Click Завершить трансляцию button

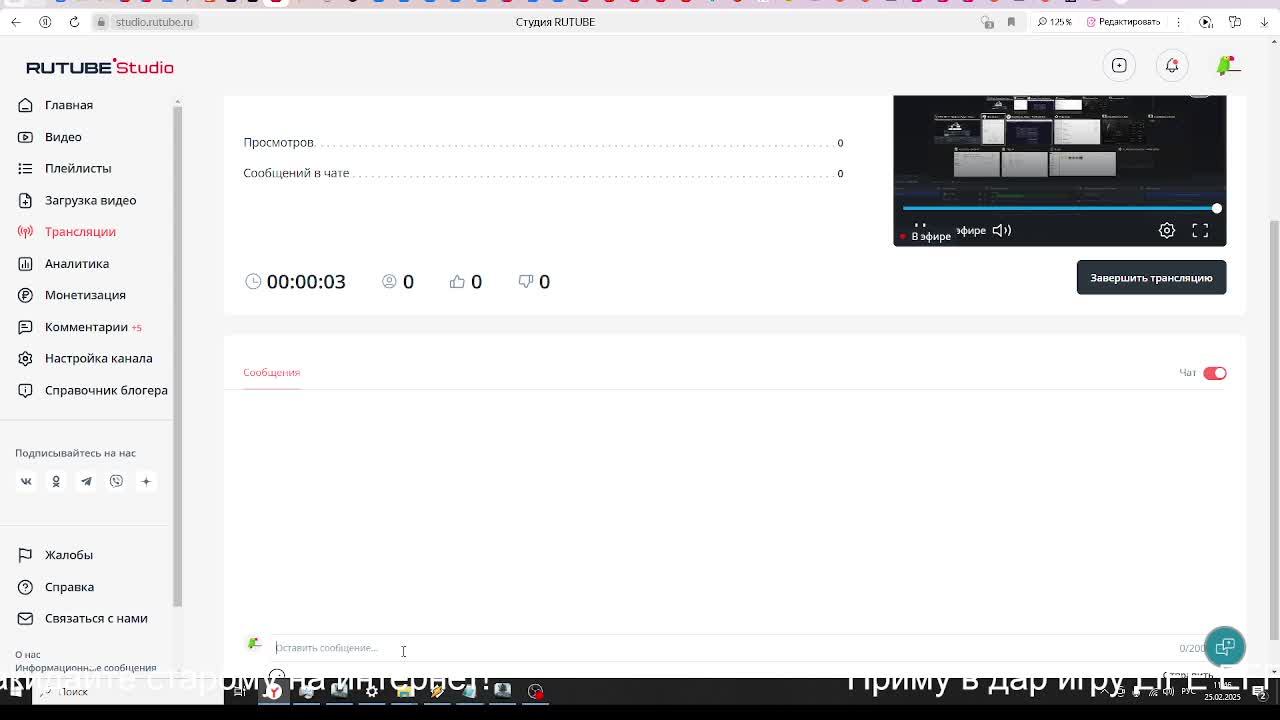coord(1151,278)
